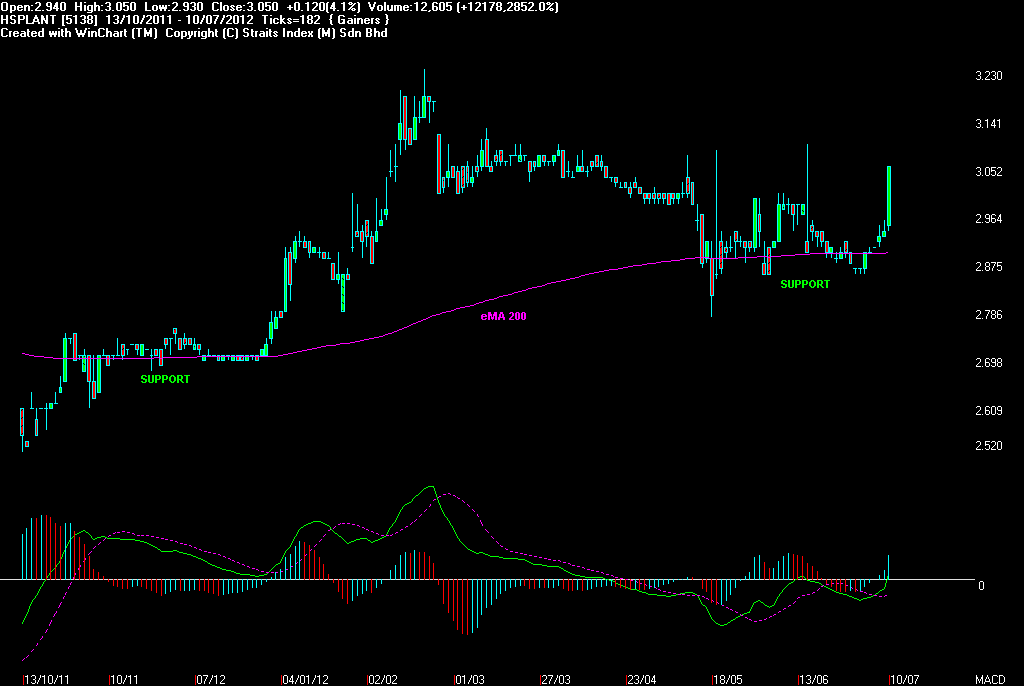Viewport: 1024px width, 686px height.
Task: Click the Low:2.930 header value
Action: pyautogui.click(x=174, y=7)
